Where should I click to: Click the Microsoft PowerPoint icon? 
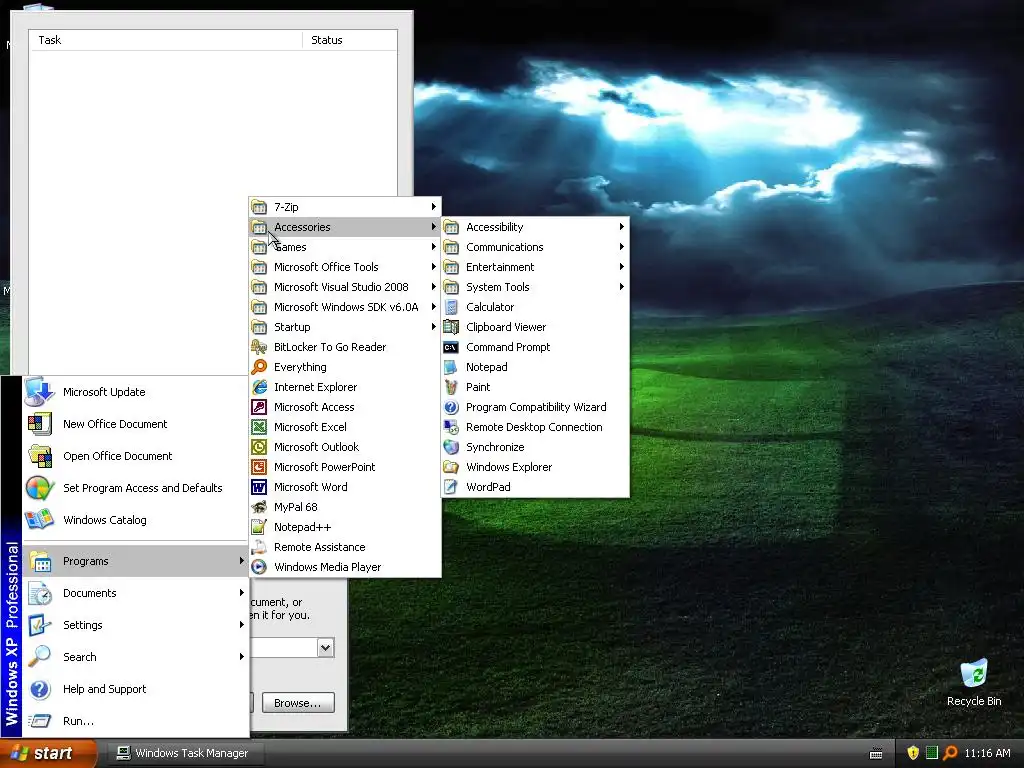(x=259, y=468)
